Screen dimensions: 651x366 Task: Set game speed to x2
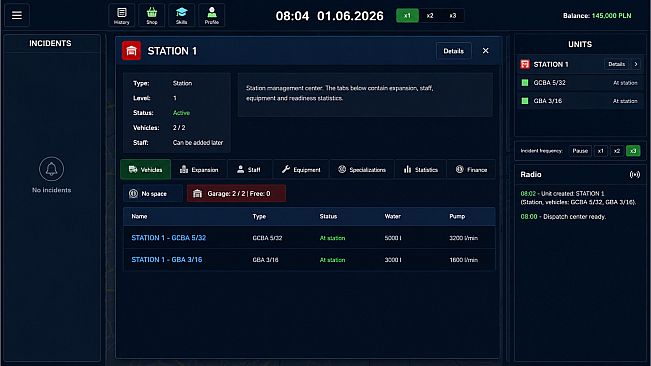click(430, 16)
